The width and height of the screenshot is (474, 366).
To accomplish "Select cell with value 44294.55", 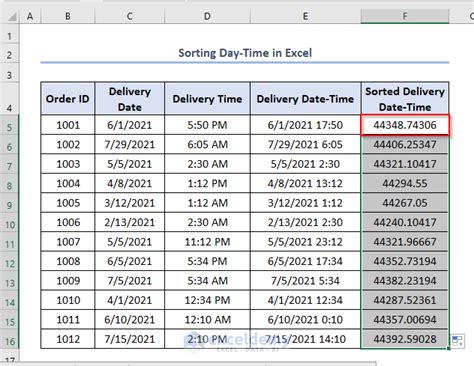I will click(x=405, y=183).
